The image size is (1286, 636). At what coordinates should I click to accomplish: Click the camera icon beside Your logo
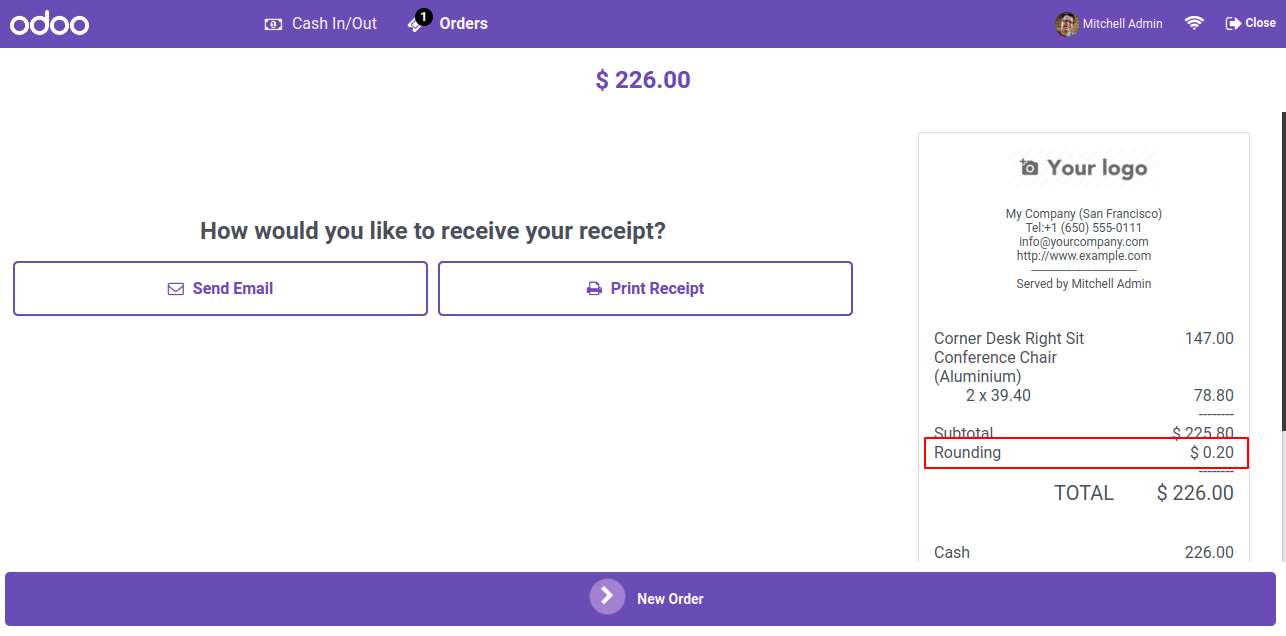(x=1029, y=167)
